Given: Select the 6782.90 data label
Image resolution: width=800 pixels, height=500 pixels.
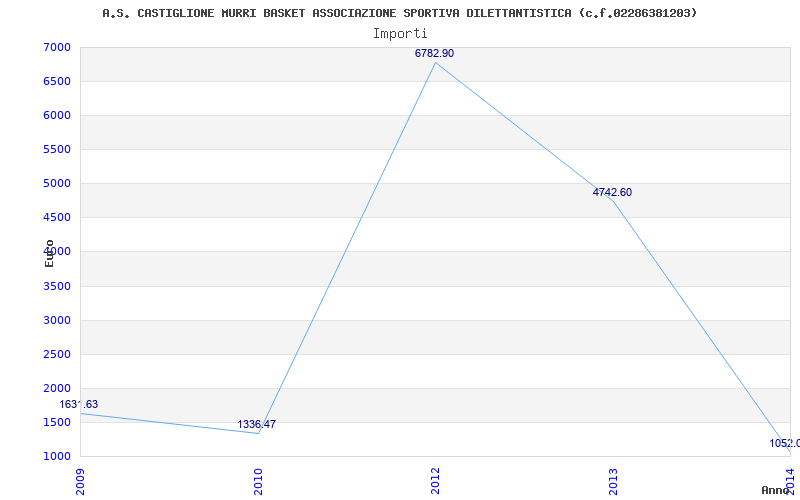Looking at the screenshot, I should [434, 54].
